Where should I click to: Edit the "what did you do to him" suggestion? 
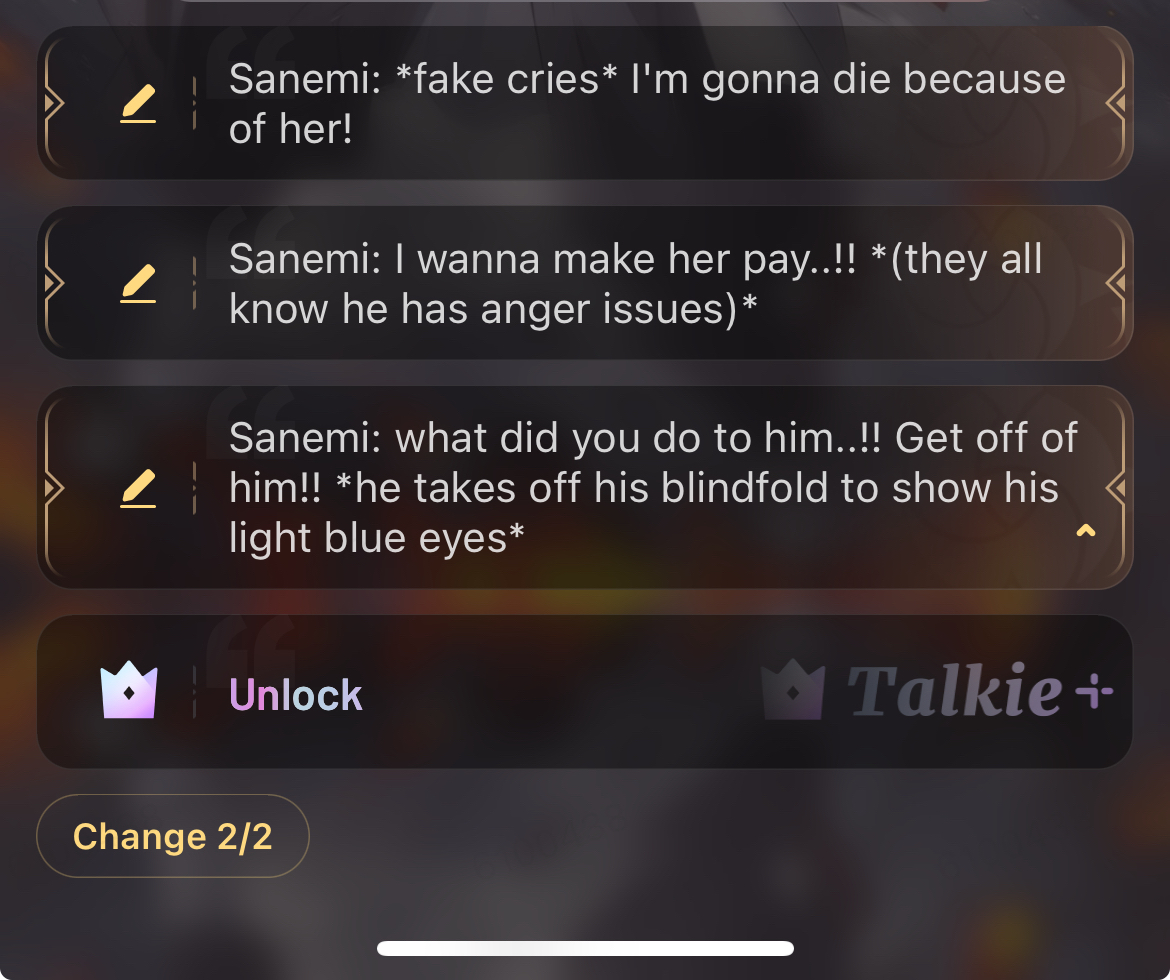point(138,488)
